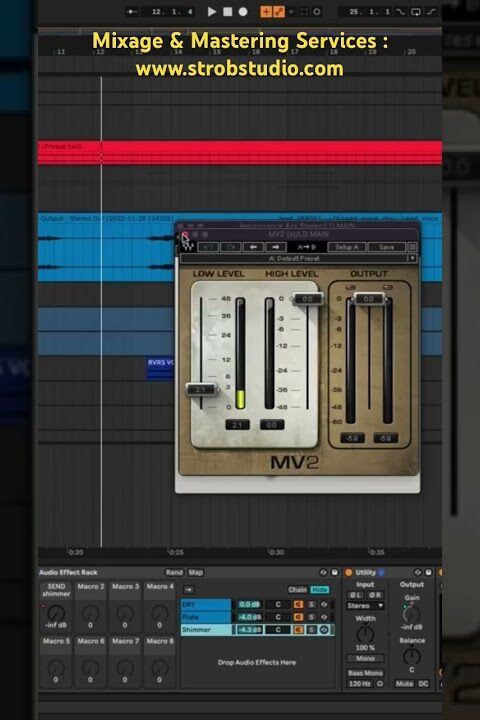Viewport: 480px width, 720px height.
Task: Stop playback with the Stop button
Action: 227,11
